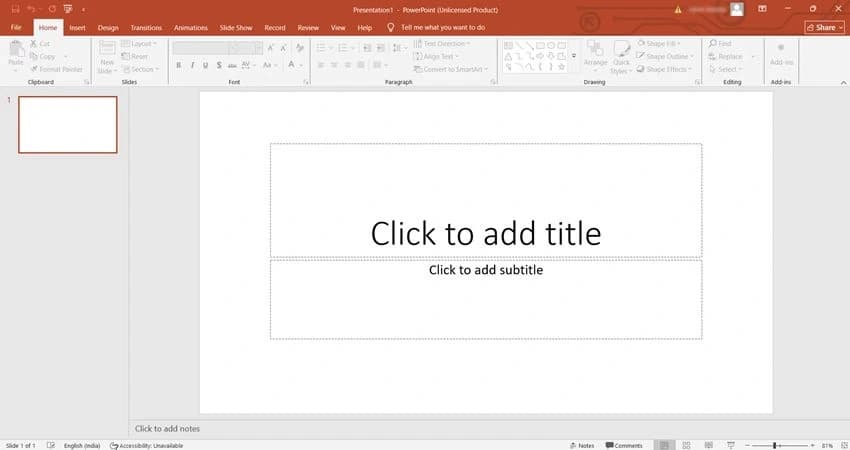Toggle Notes pane in status bar
The image size is (850, 450).
pos(582,445)
